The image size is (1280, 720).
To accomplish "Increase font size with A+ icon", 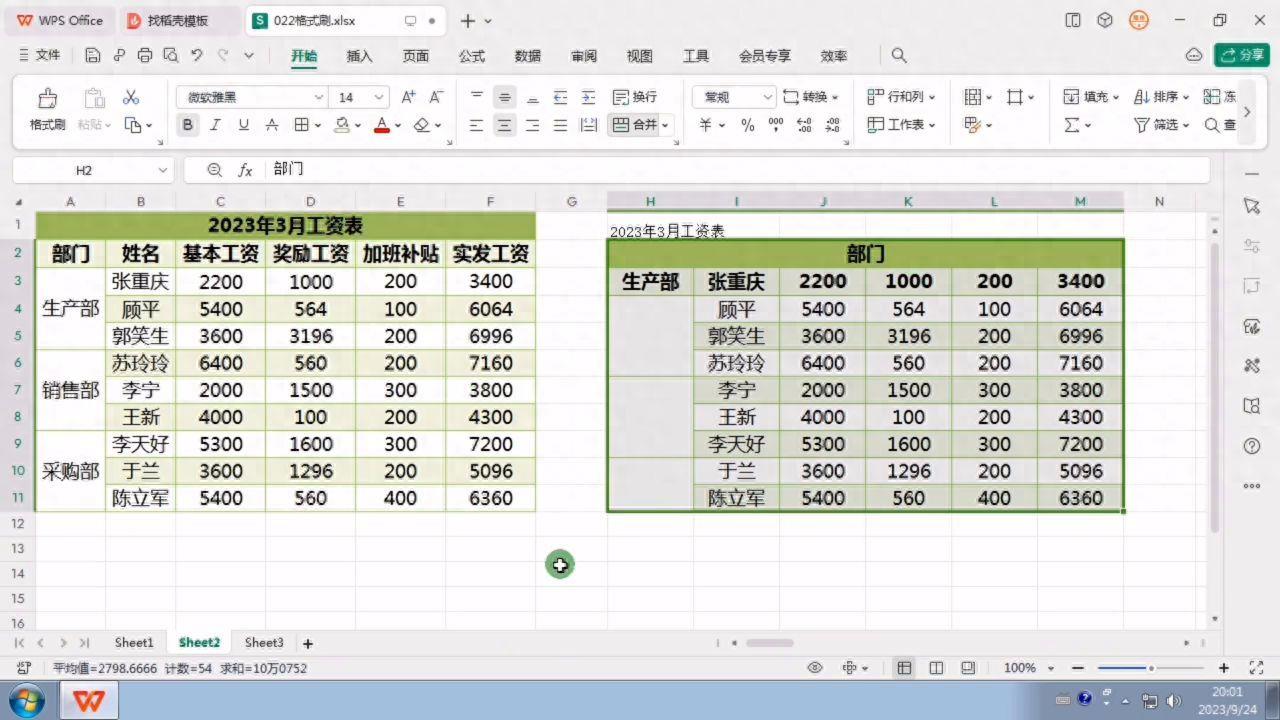I will (x=408, y=97).
